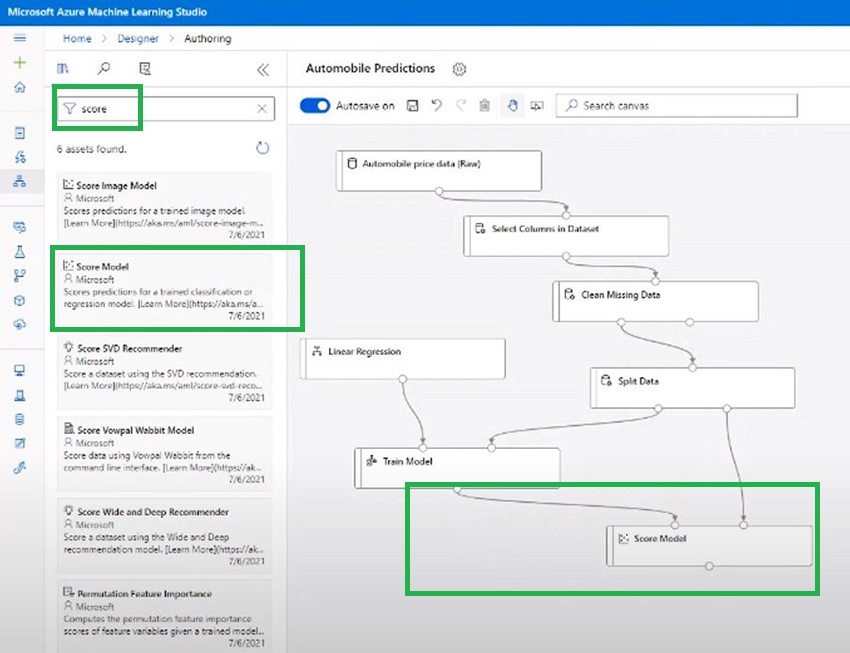Select the Split Data node

pos(693,388)
